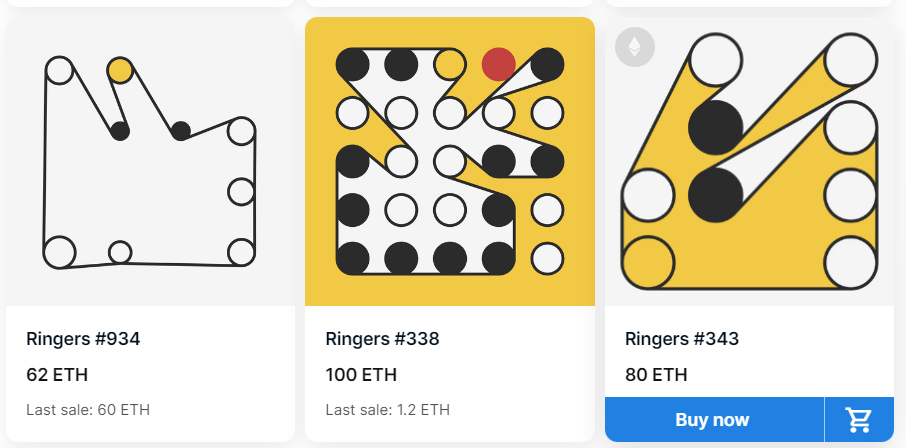Image resolution: width=906 pixels, height=448 pixels.
Task: Click the 80 ETH price label
Action: pyautogui.click(x=656, y=375)
